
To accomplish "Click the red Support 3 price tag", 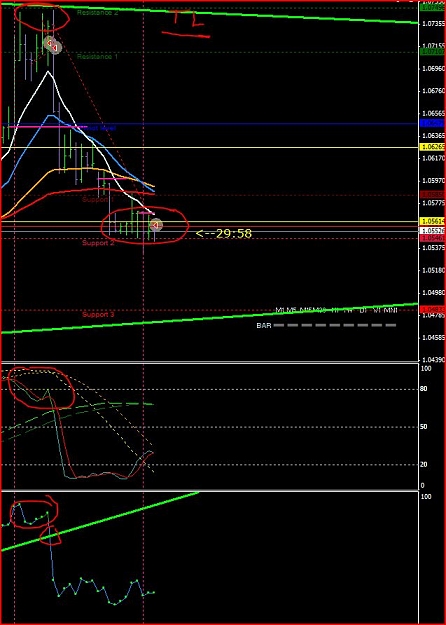I will pyautogui.click(x=432, y=309).
